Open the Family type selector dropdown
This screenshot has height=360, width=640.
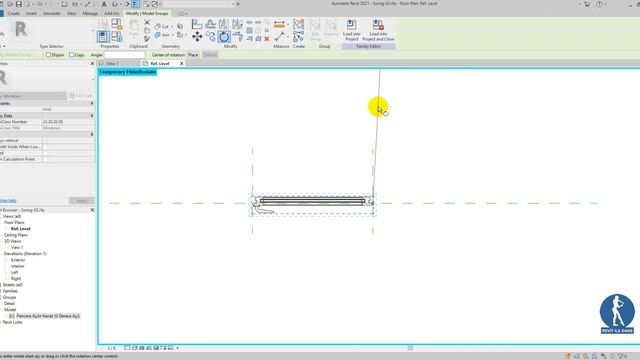click(33, 96)
